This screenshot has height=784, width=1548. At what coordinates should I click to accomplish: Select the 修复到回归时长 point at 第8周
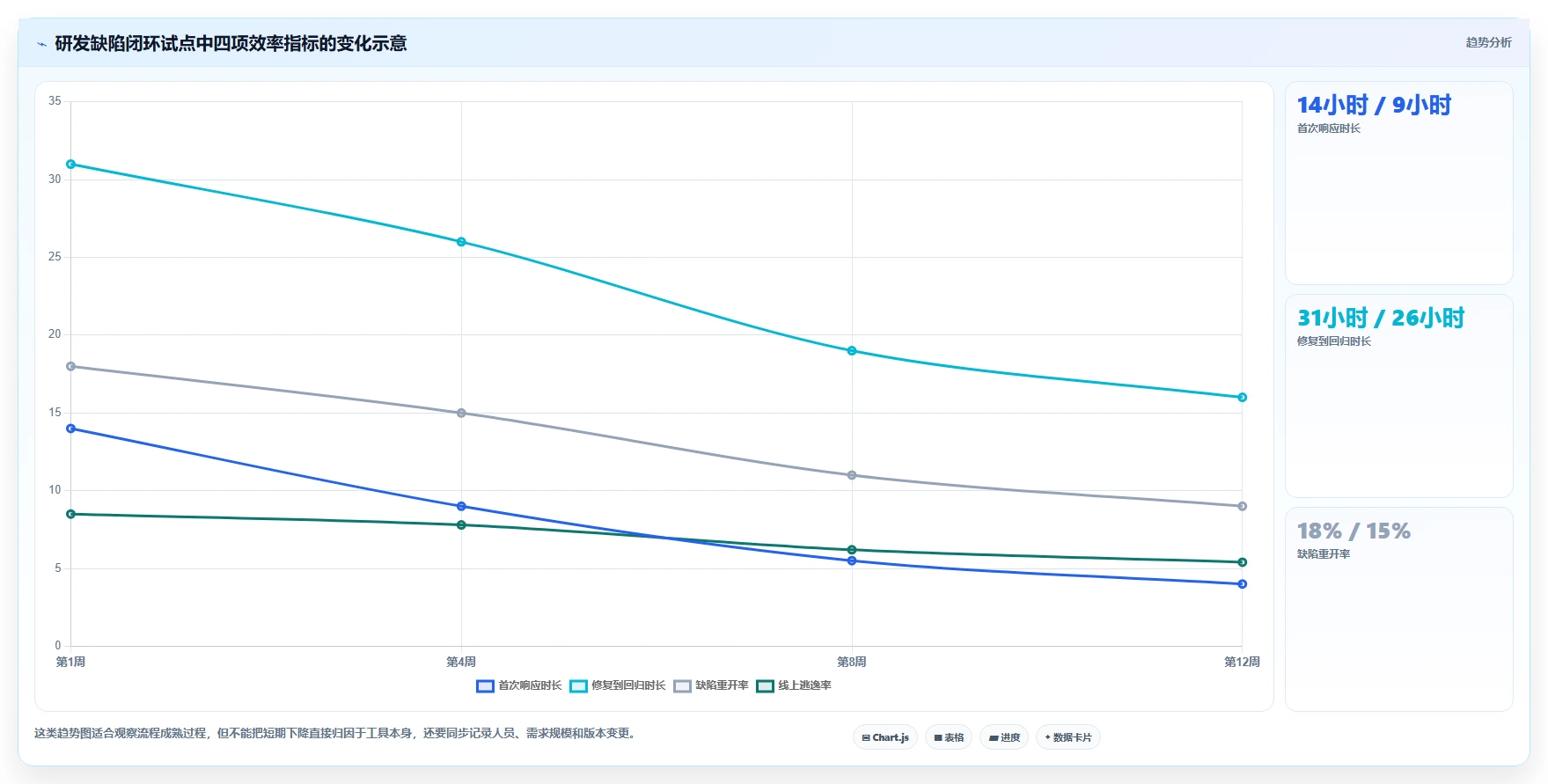(852, 351)
